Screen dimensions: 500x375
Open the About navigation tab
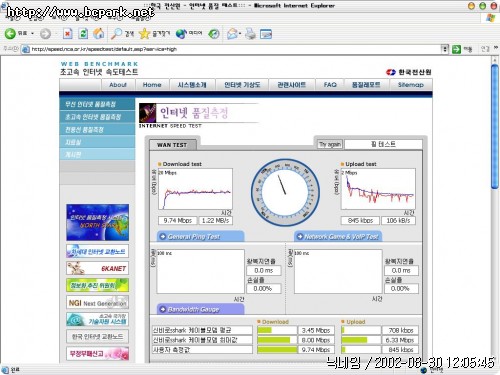coord(118,85)
